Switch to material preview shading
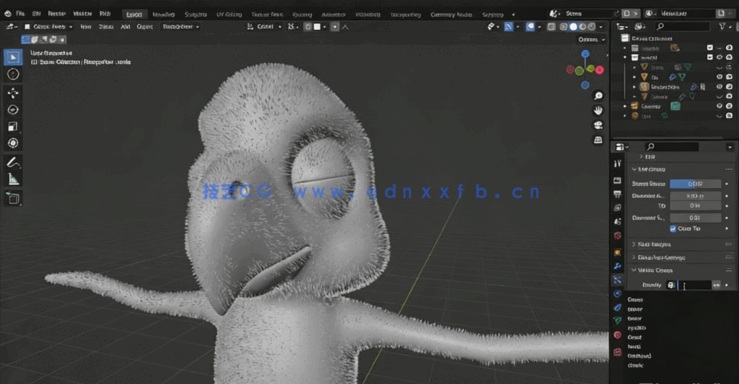Viewport: 739px width, 384px height. [x=583, y=27]
